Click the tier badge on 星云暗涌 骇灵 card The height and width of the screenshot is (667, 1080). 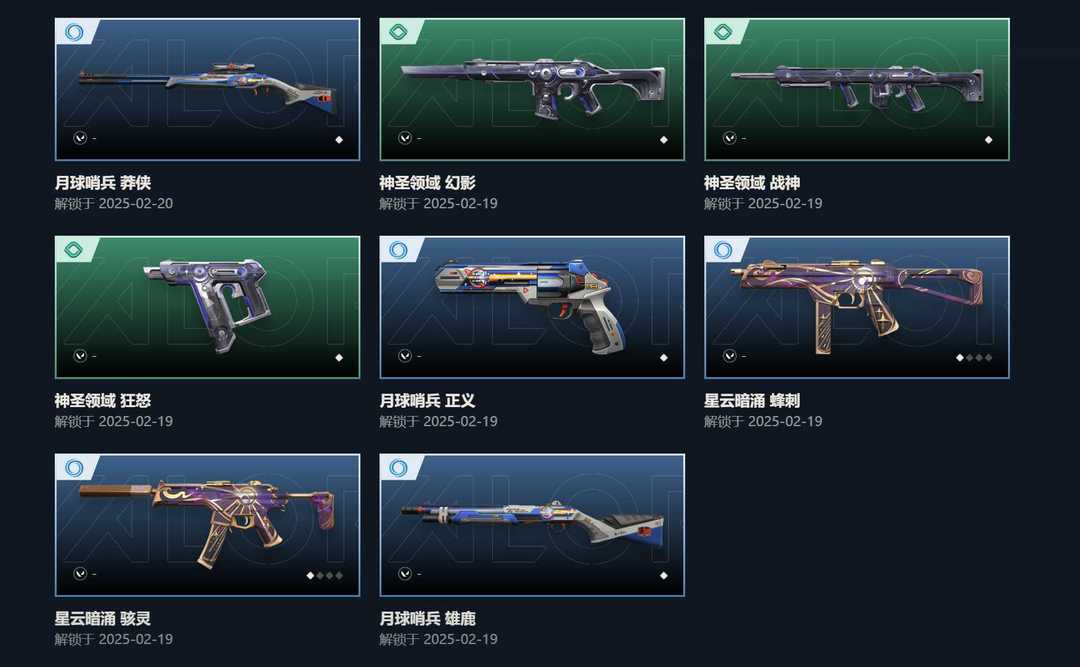tap(74, 467)
